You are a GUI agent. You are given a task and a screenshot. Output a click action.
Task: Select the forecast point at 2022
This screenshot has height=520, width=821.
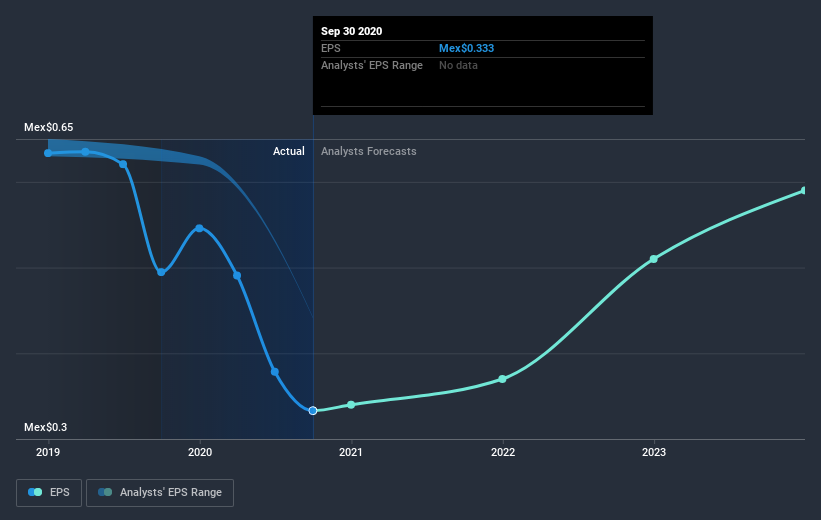502,379
